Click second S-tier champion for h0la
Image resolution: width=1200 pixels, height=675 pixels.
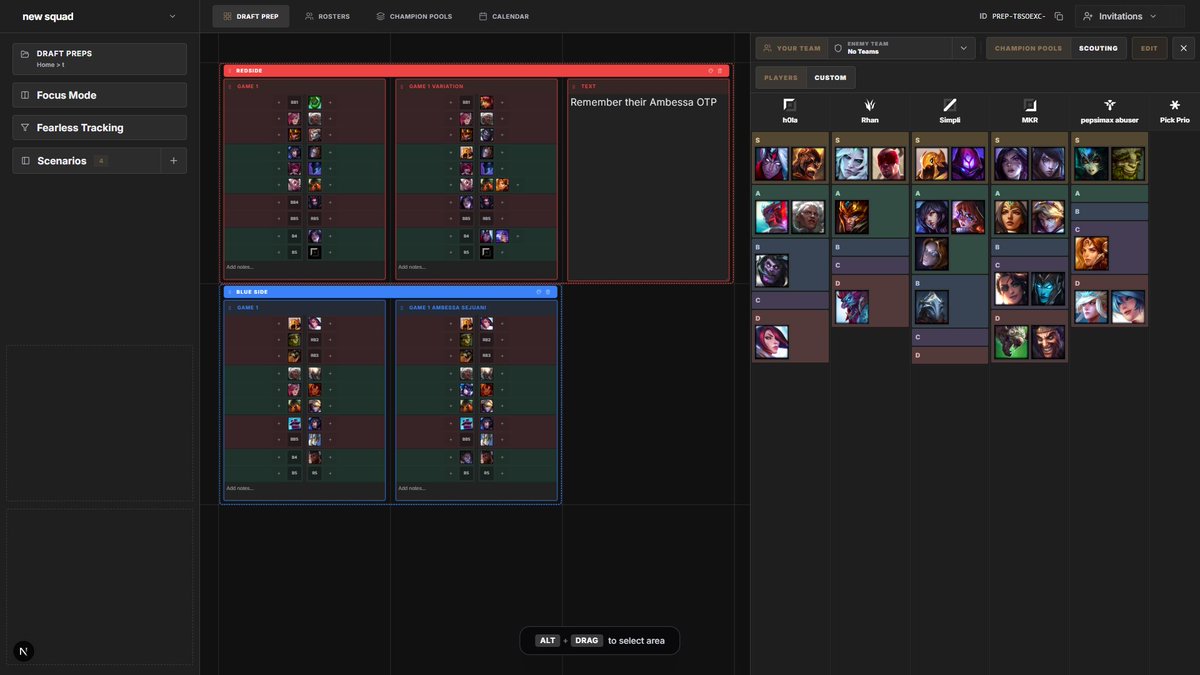[808, 164]
